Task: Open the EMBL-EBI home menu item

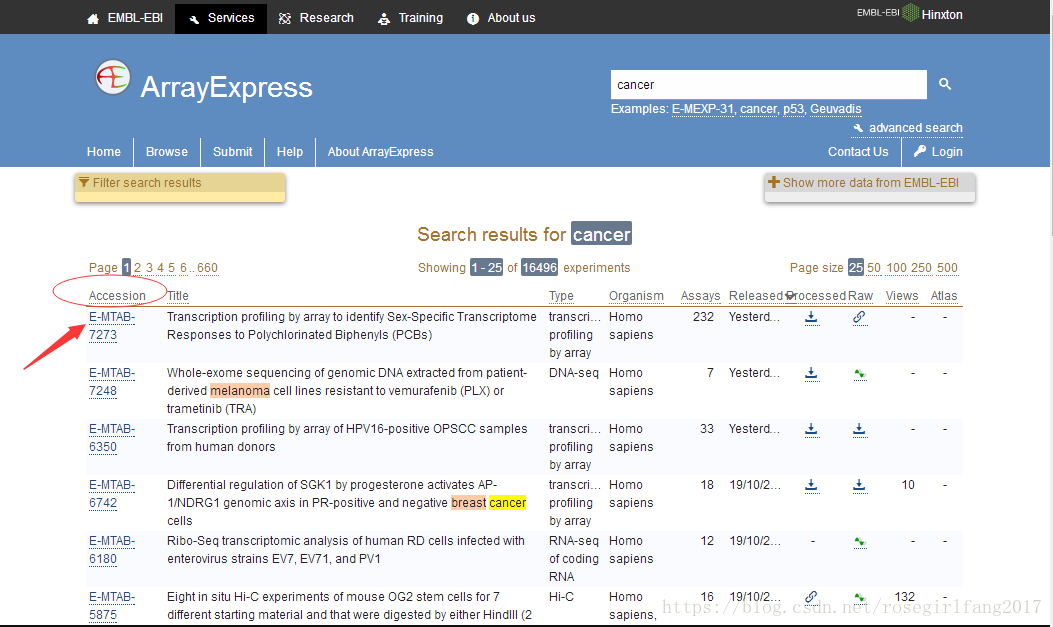Action: (x=125, y=18)
